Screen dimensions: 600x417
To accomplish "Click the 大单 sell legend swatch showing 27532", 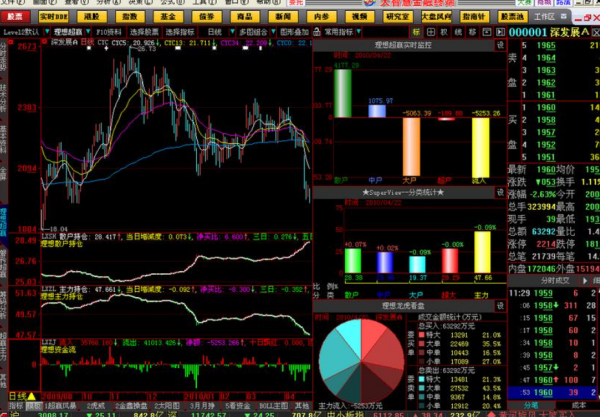I will tap(422, 388).
